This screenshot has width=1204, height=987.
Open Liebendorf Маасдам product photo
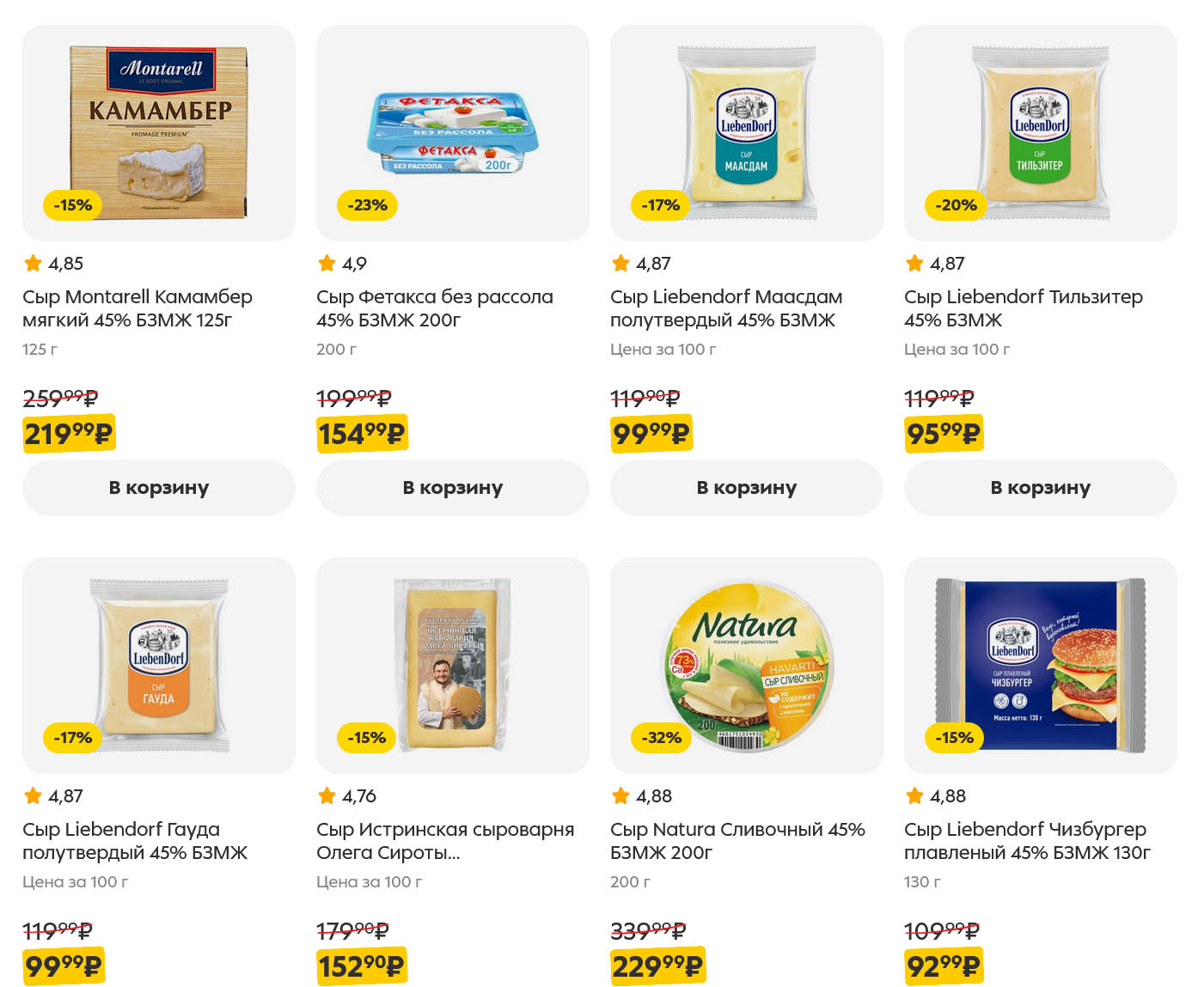coord(746,132)
